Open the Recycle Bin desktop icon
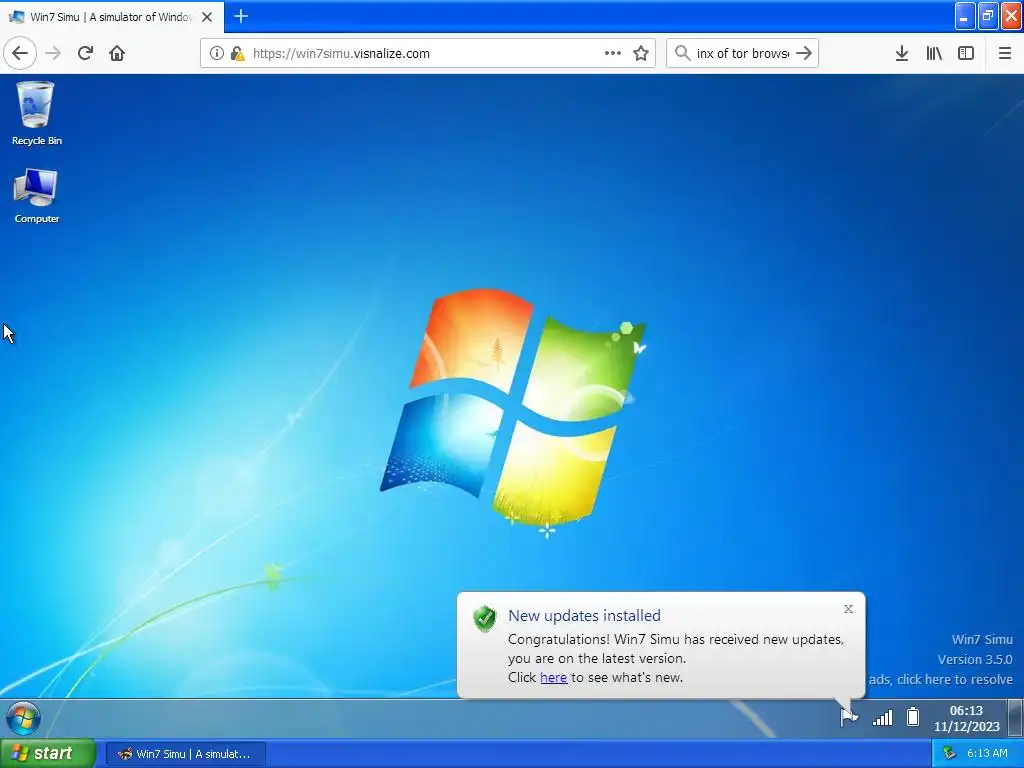 [x=36, y=113]
